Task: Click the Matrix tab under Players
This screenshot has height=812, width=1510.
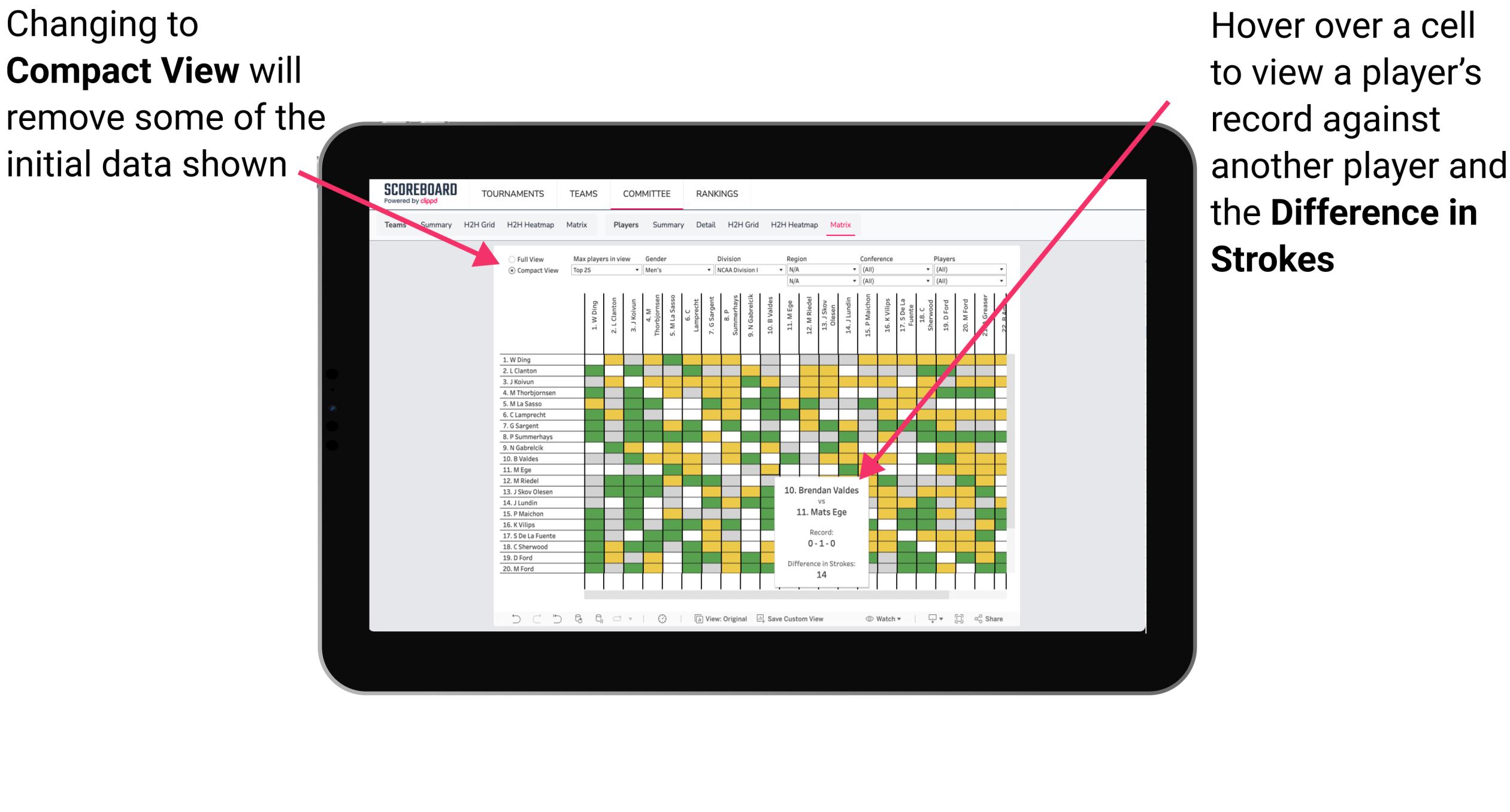Action: [x=873, y=225]
